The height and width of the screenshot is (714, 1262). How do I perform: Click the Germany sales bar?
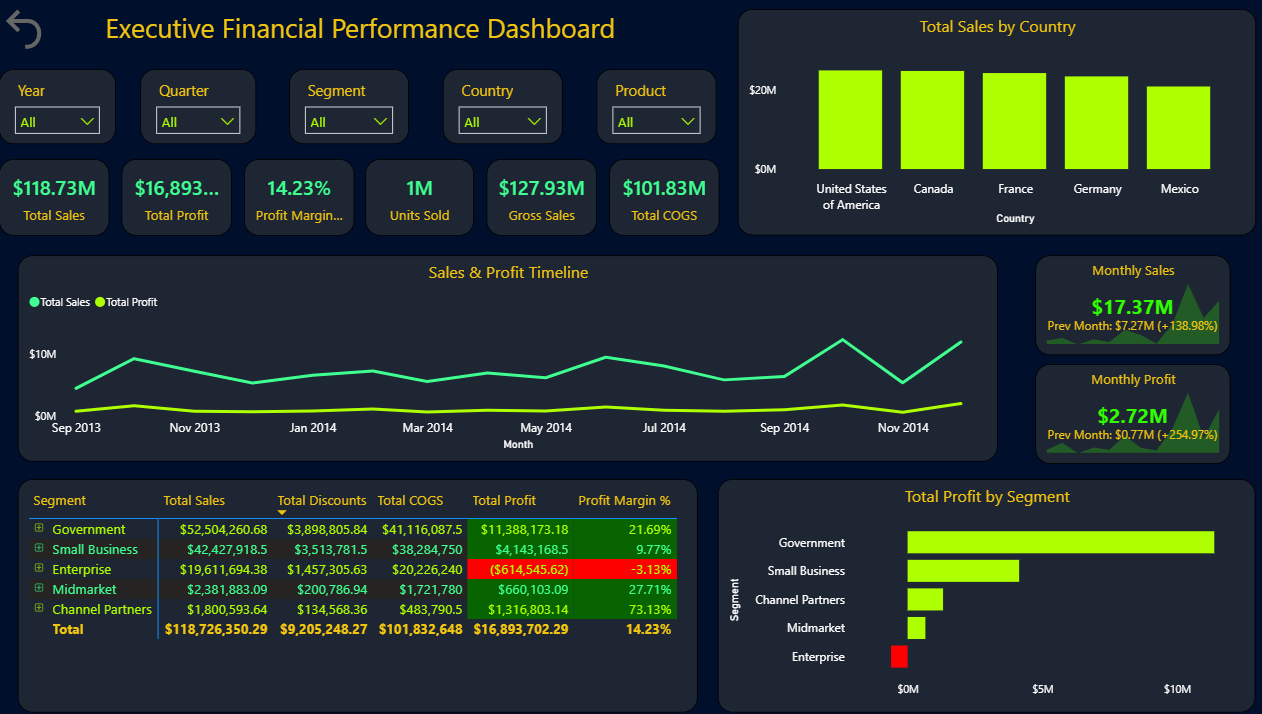coord(1096,122)
